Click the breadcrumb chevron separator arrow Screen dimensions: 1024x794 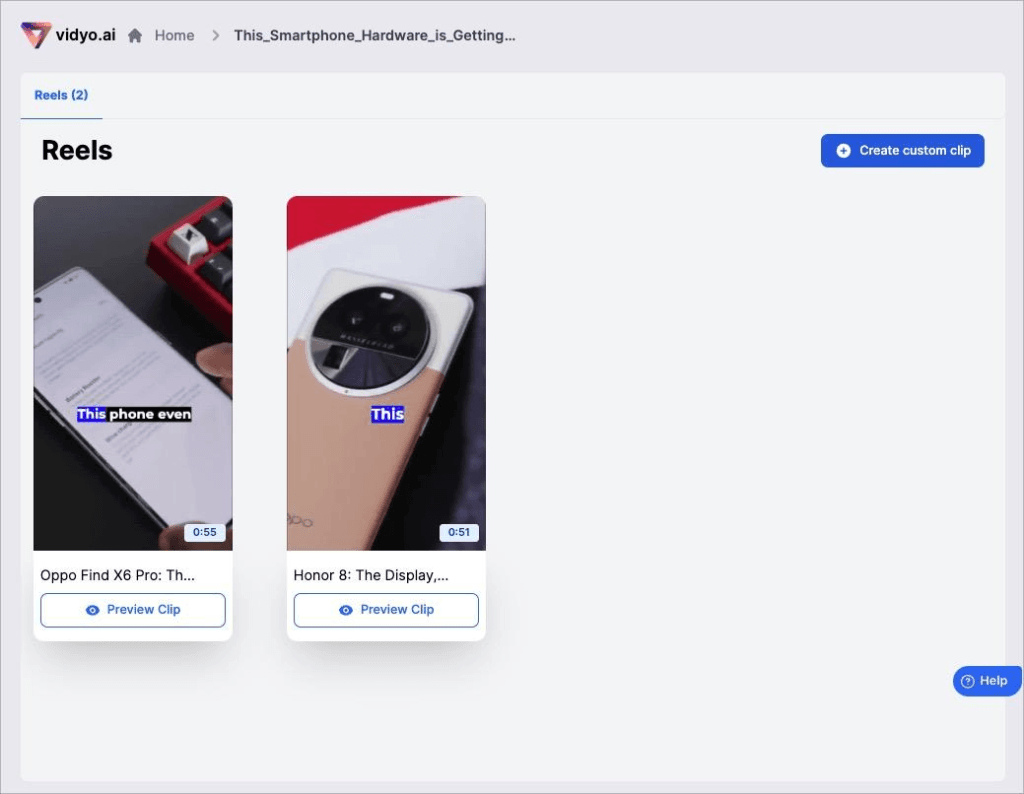click(x=216, y=35)
